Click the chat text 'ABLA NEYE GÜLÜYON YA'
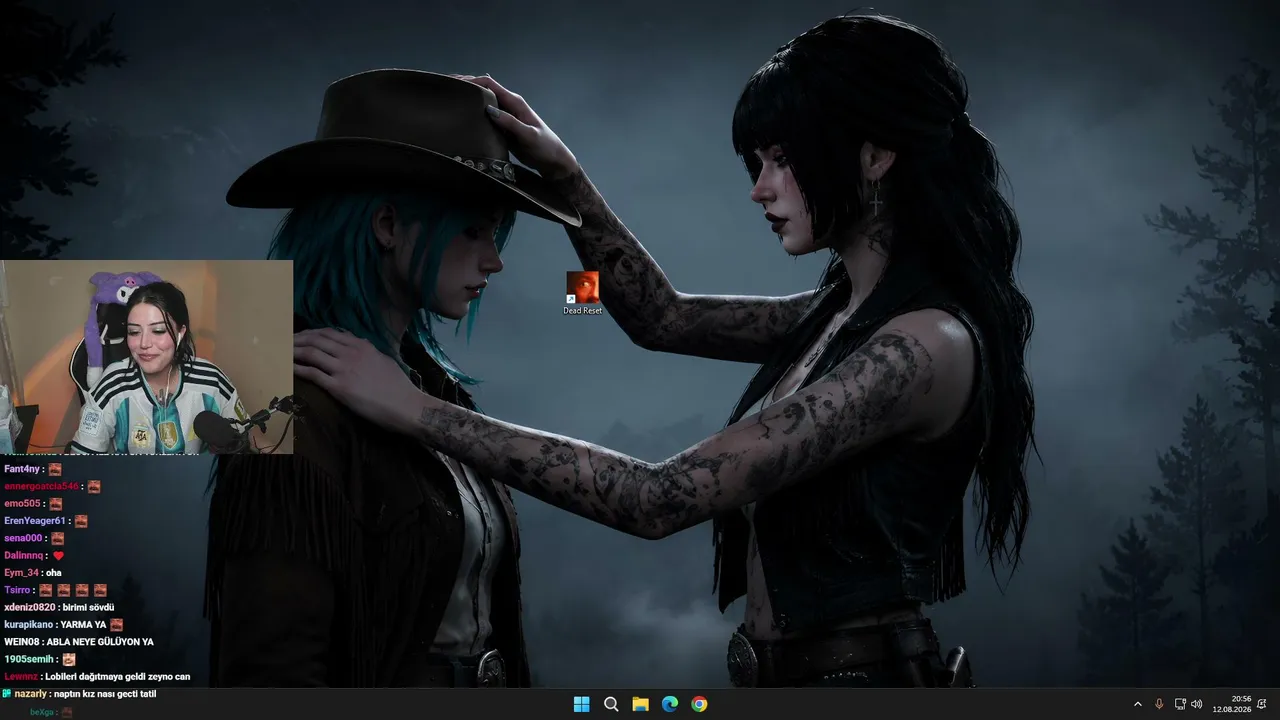 pyautogui.click(x=100, y=642)
